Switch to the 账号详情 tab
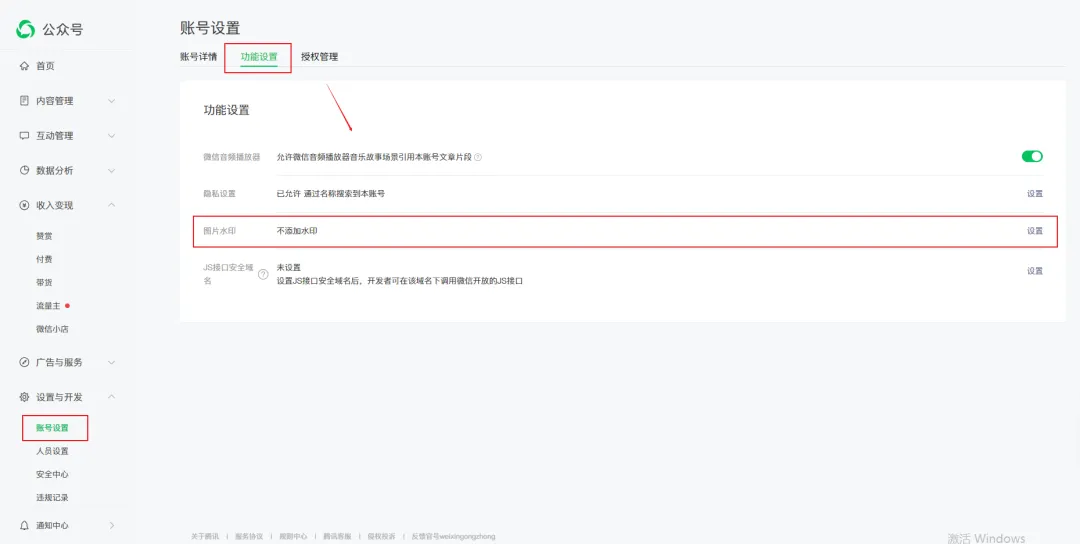 (x=198, y=57)
